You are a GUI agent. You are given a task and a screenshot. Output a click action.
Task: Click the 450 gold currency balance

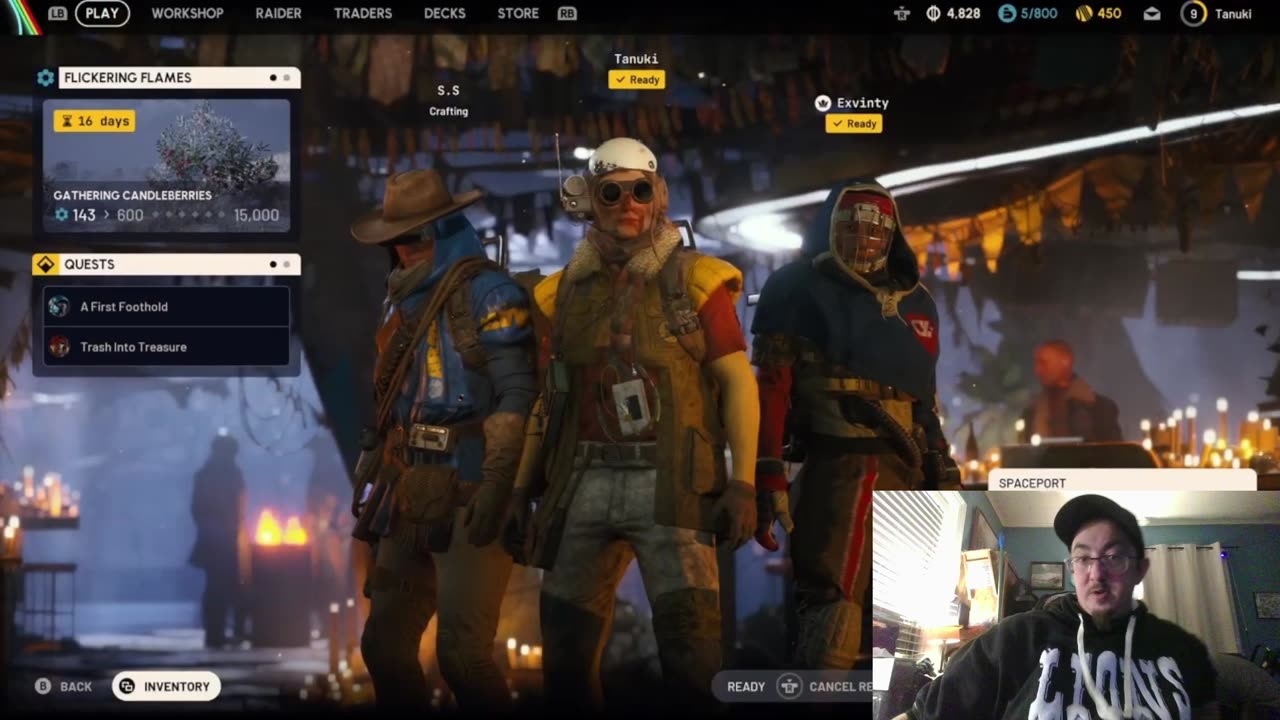click(x=1109, y=14)
